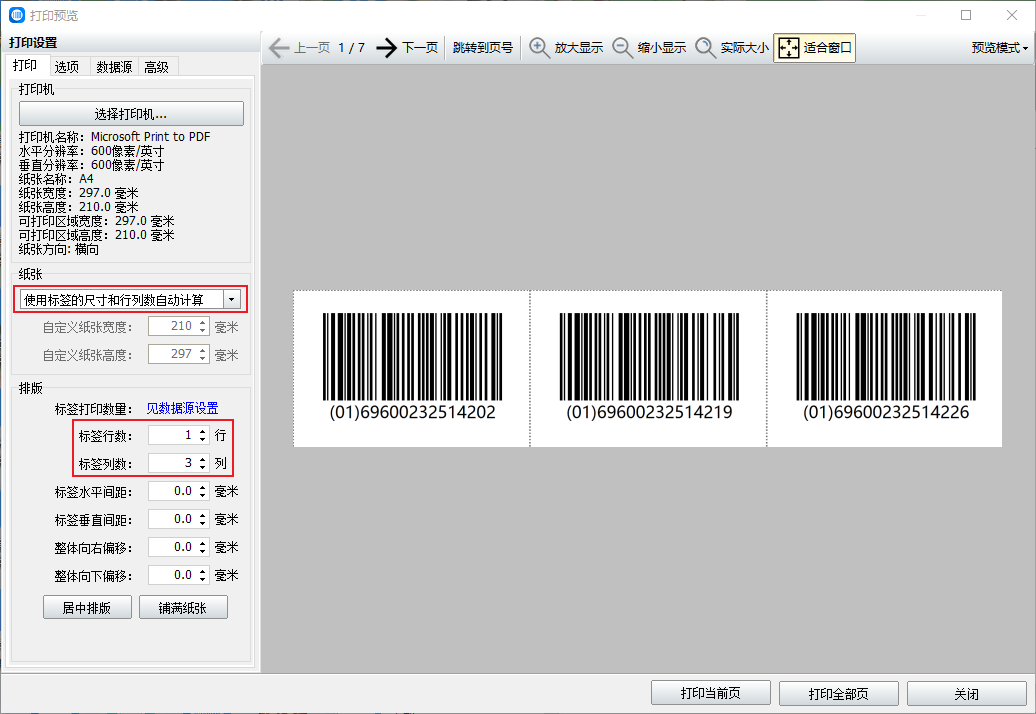Increase 标签水平间距 horizontal spacing
Screen dimensions: 1036x714
[203, 487]
